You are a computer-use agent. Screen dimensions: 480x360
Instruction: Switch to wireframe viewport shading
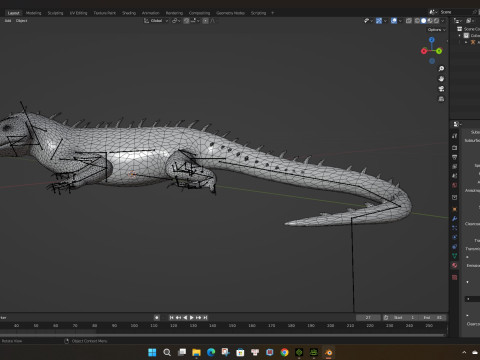point(417,21)
